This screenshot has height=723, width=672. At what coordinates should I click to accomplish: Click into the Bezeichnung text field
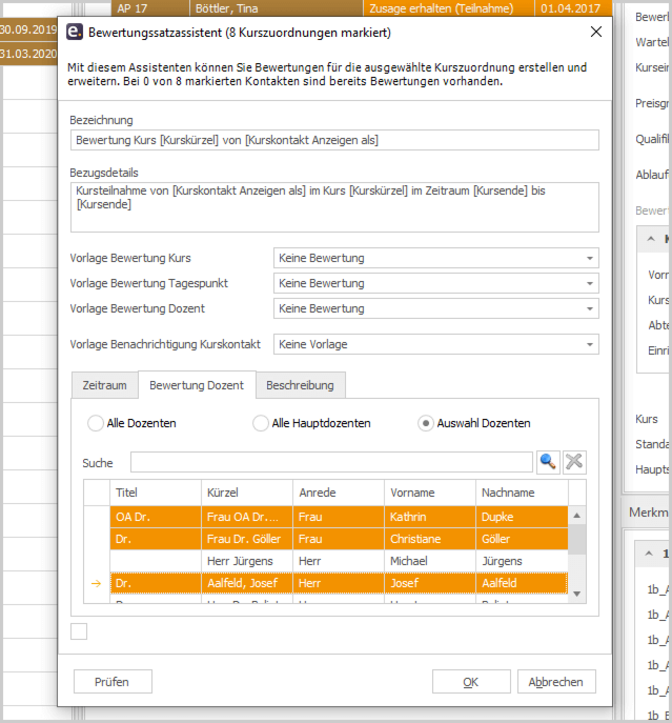[335, 140]
